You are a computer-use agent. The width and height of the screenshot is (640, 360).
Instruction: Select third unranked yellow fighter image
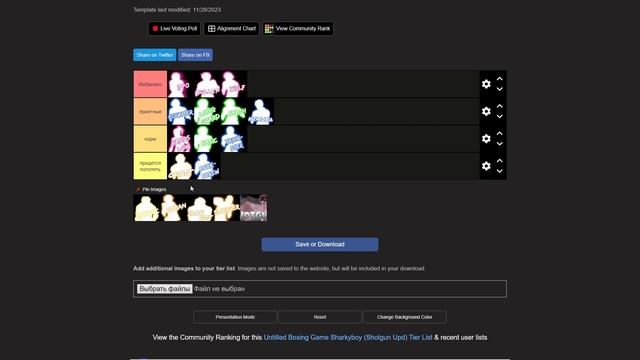click(200, 208)
